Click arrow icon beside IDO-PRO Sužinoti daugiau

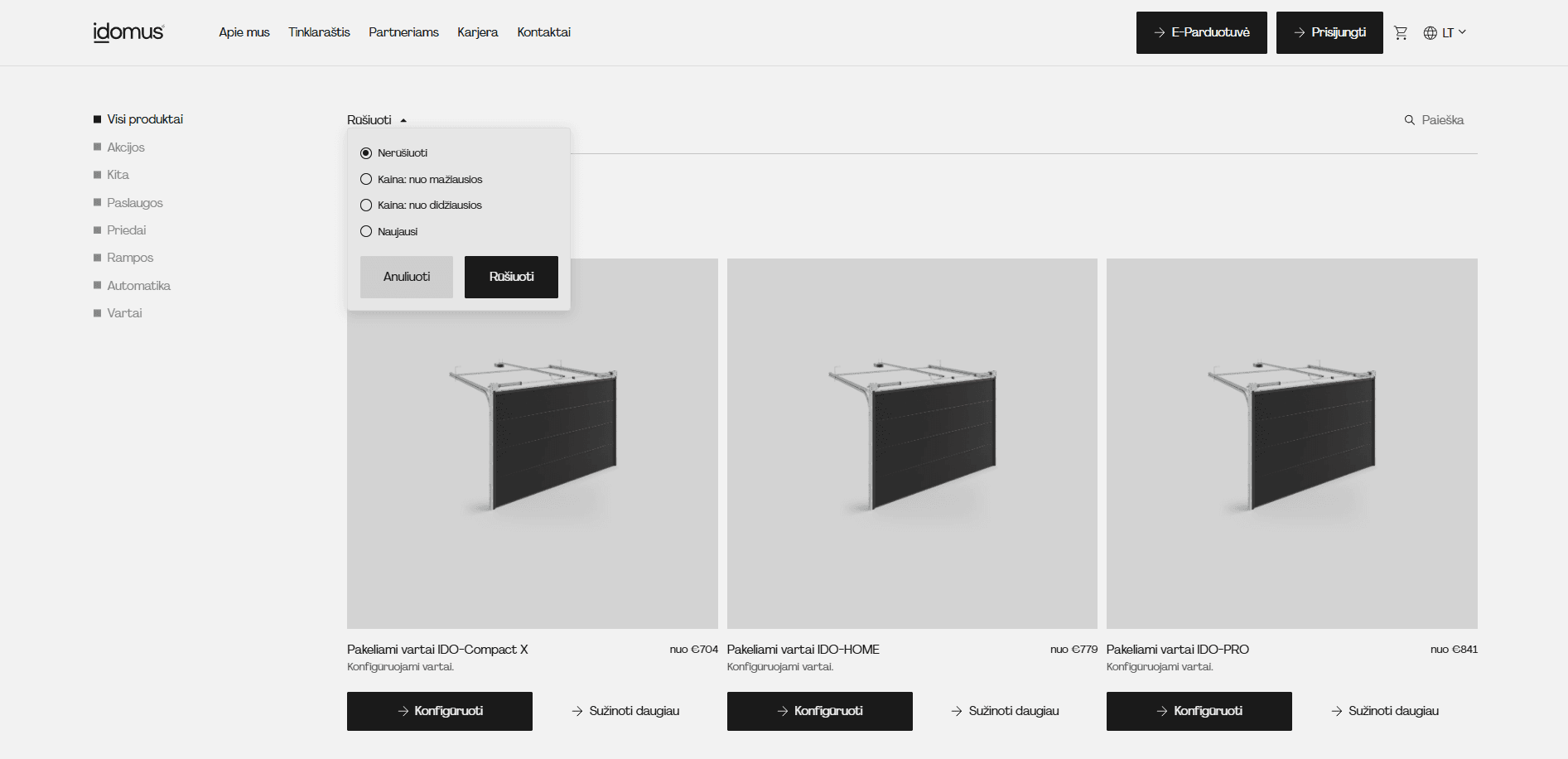[x=1336, y=711]
